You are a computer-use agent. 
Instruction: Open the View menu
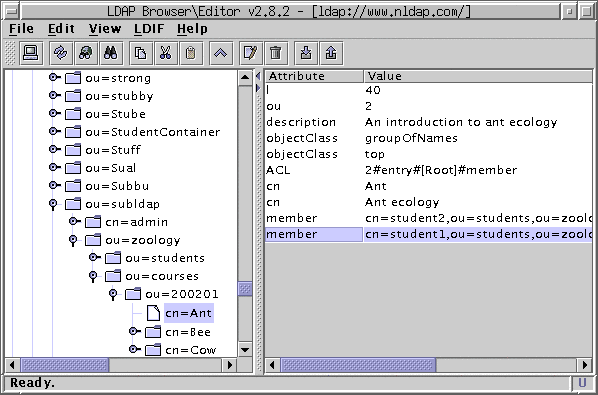[104, 29]
